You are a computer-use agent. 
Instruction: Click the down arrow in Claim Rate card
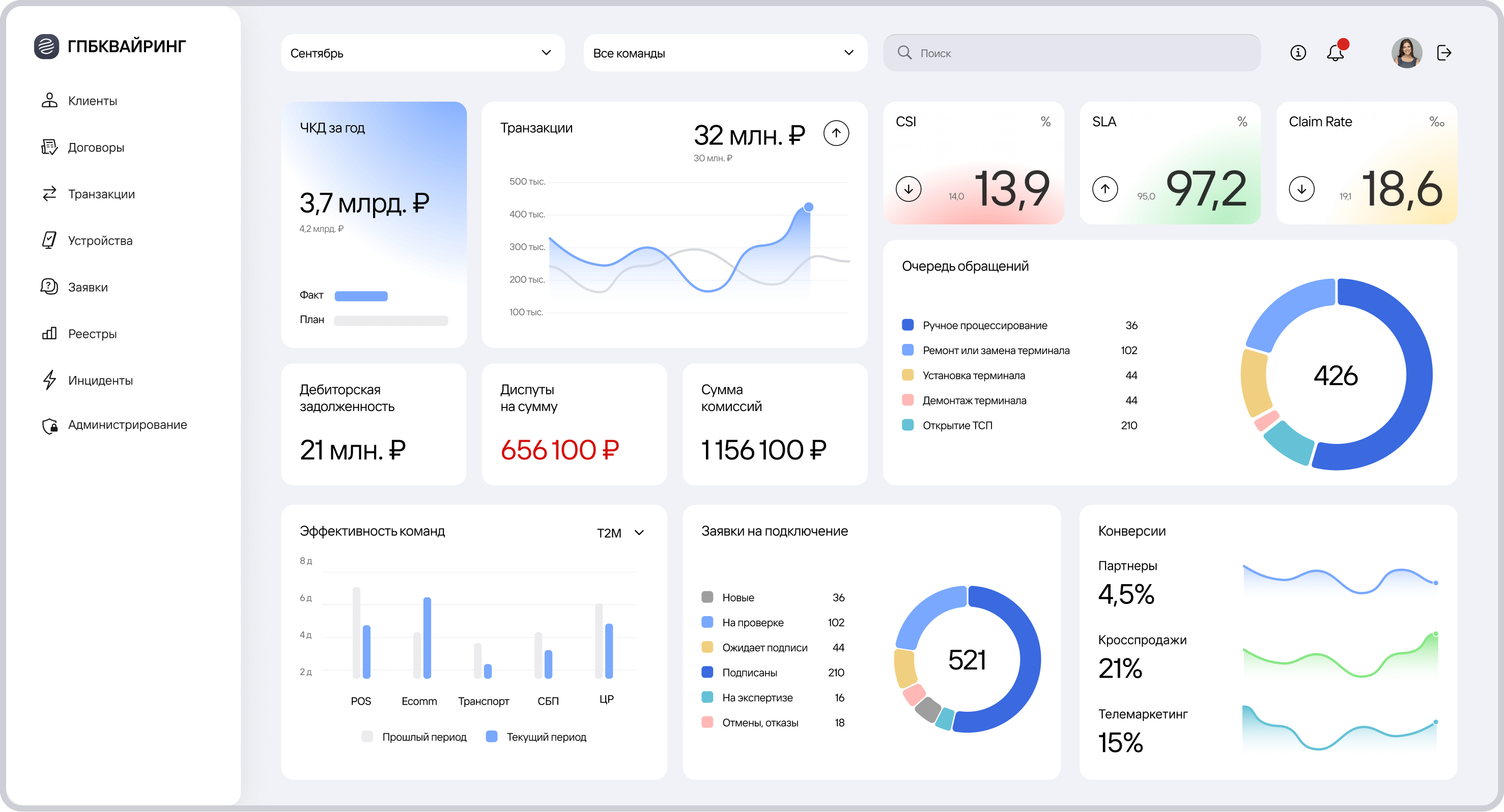[x=1301, y=189]
